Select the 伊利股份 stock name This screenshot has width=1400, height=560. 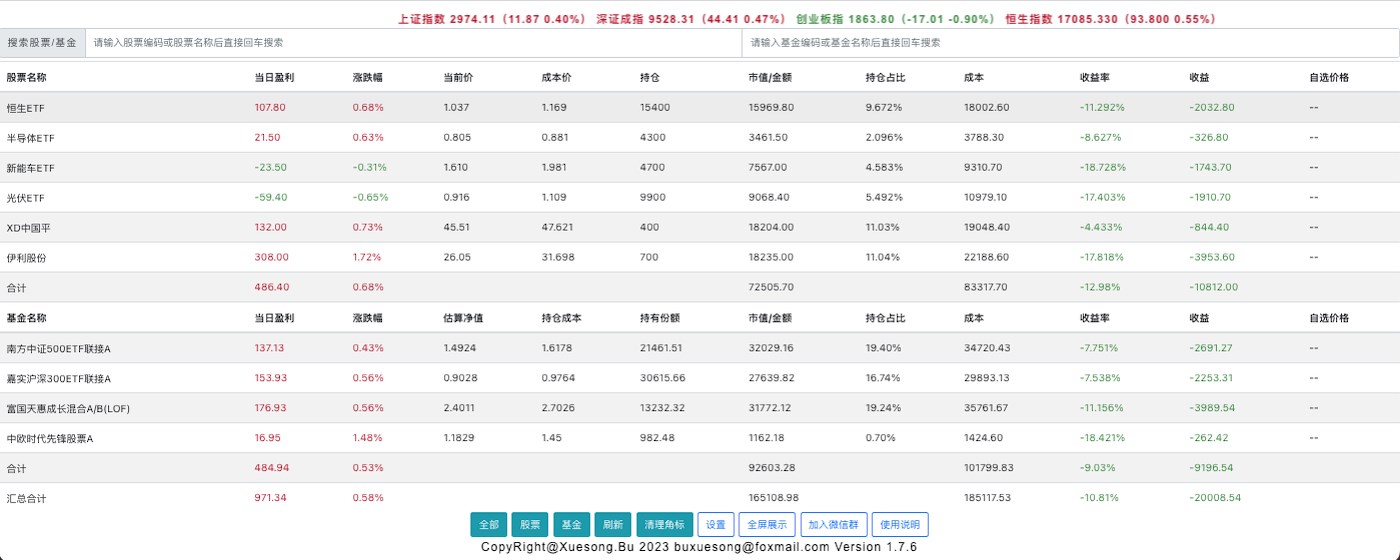26,257
